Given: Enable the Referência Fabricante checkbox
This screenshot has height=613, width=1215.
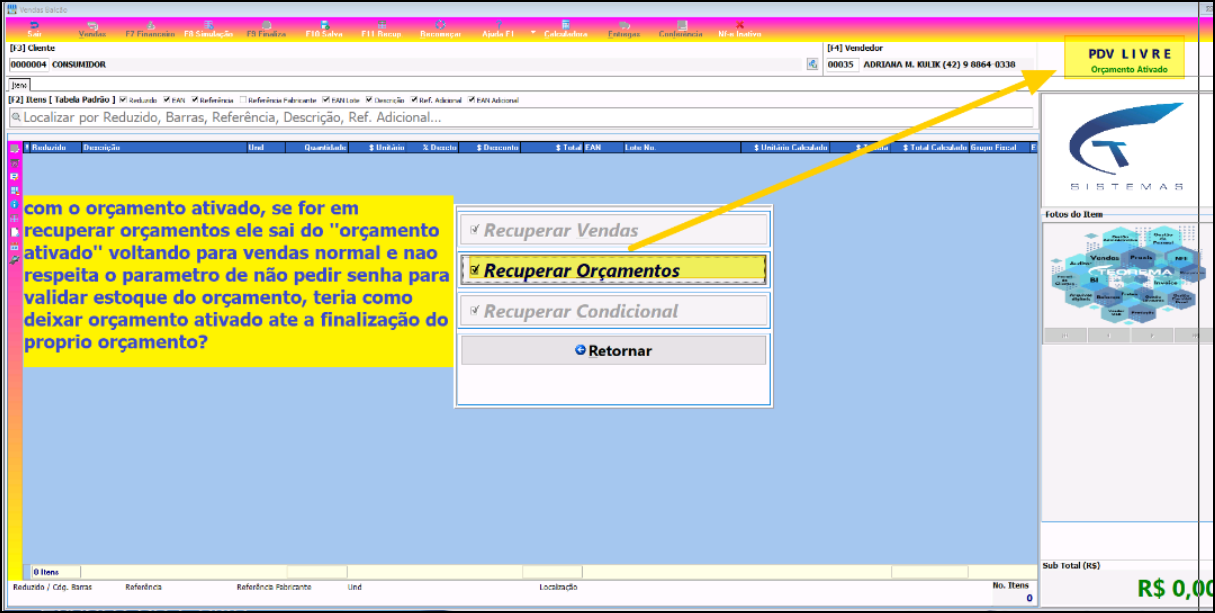Looking at the screenshot, I should (x=243, y=100).
